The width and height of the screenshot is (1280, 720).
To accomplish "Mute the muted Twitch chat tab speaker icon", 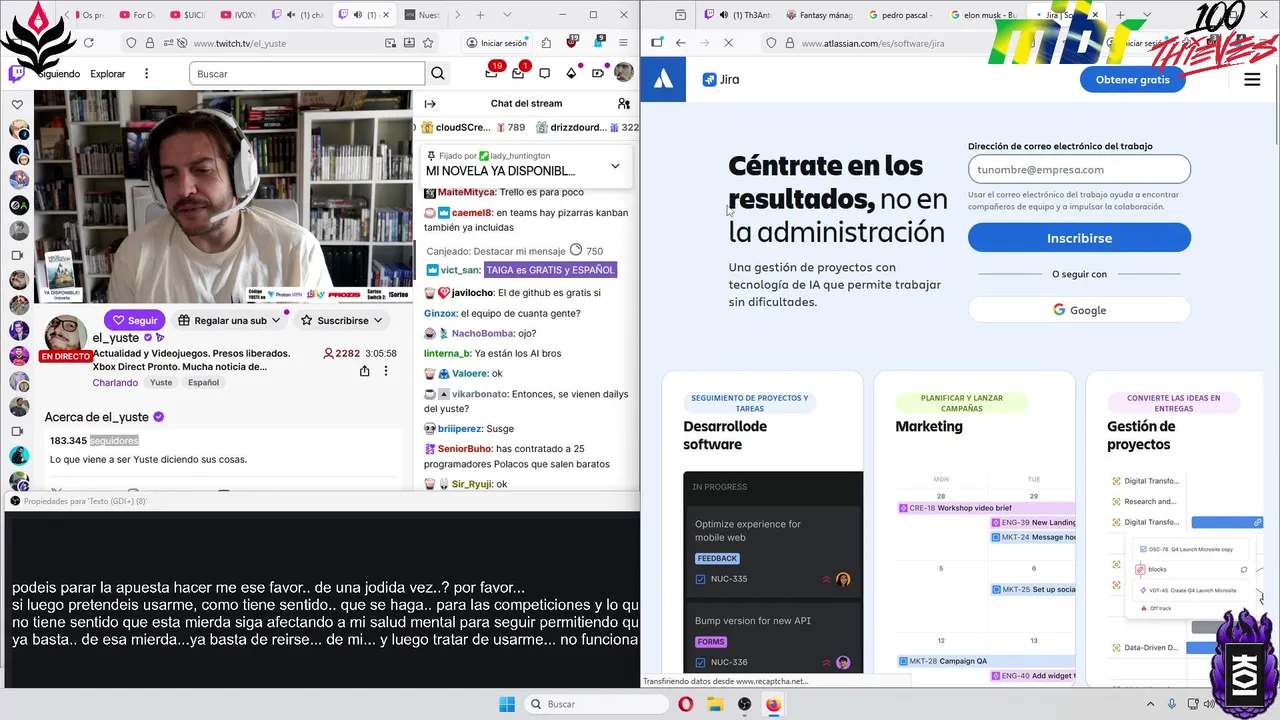I will pyautogui.click(x=291, y=15).
